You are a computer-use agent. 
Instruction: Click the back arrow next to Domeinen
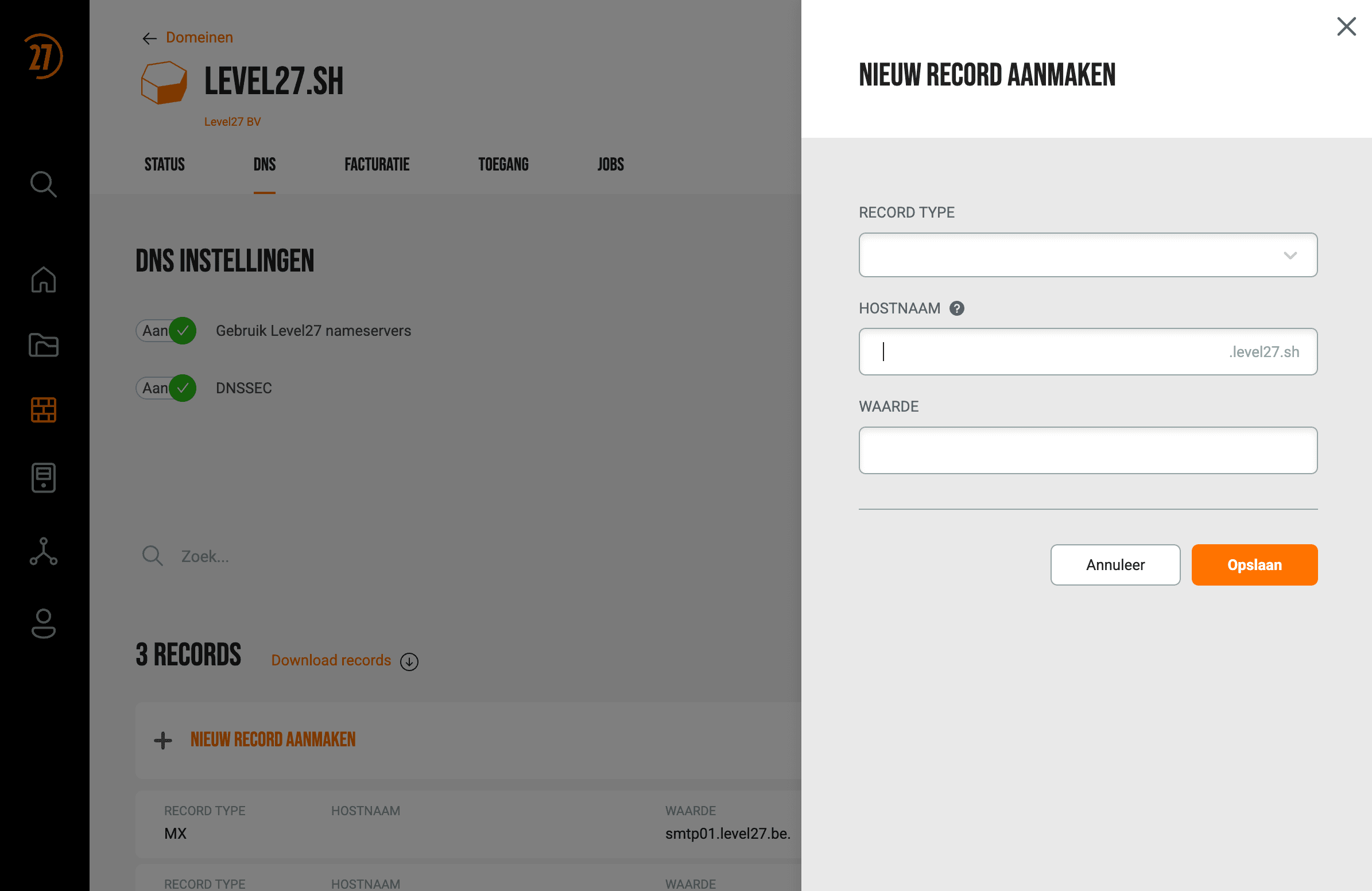click(149, 38)
